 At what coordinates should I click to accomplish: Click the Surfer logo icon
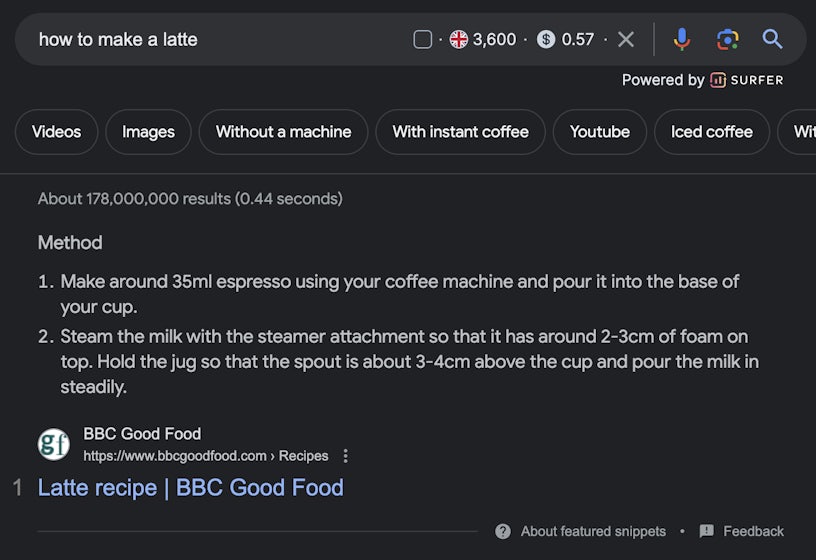[718, 80]
